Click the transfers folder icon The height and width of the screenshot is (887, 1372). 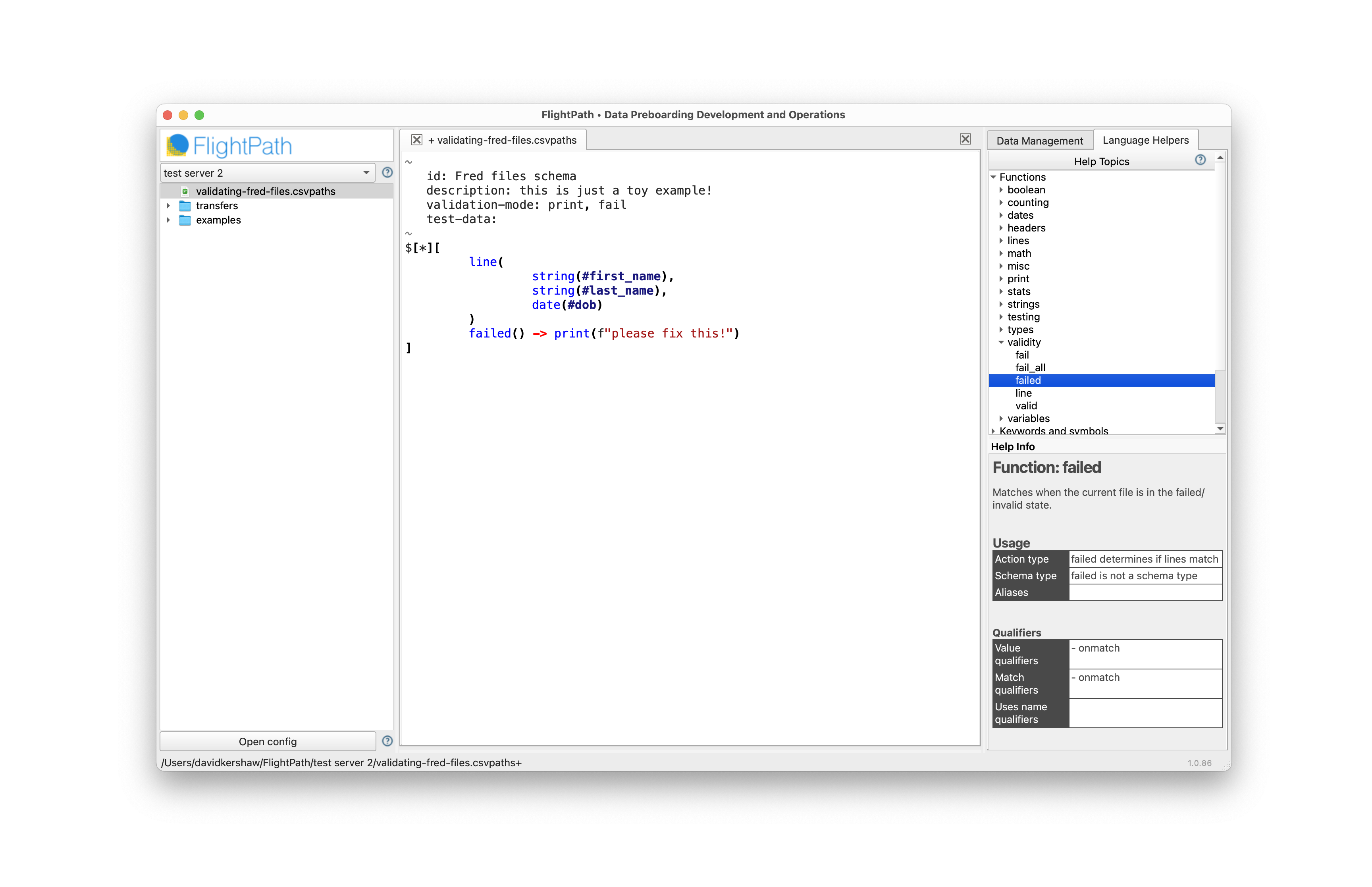pyautogui.click(x=185, y=206)
